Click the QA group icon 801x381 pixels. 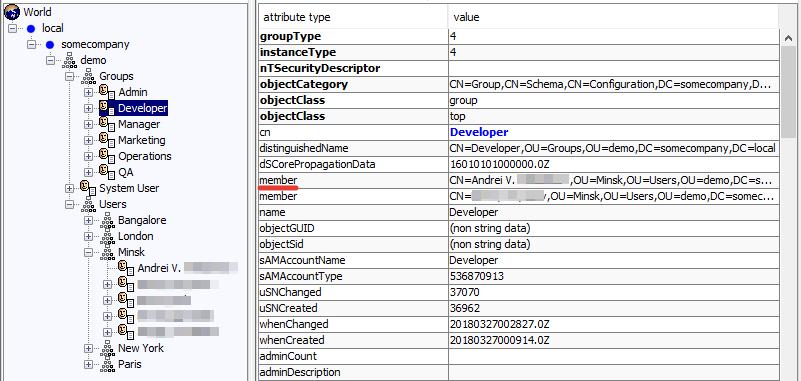point(107,172)
